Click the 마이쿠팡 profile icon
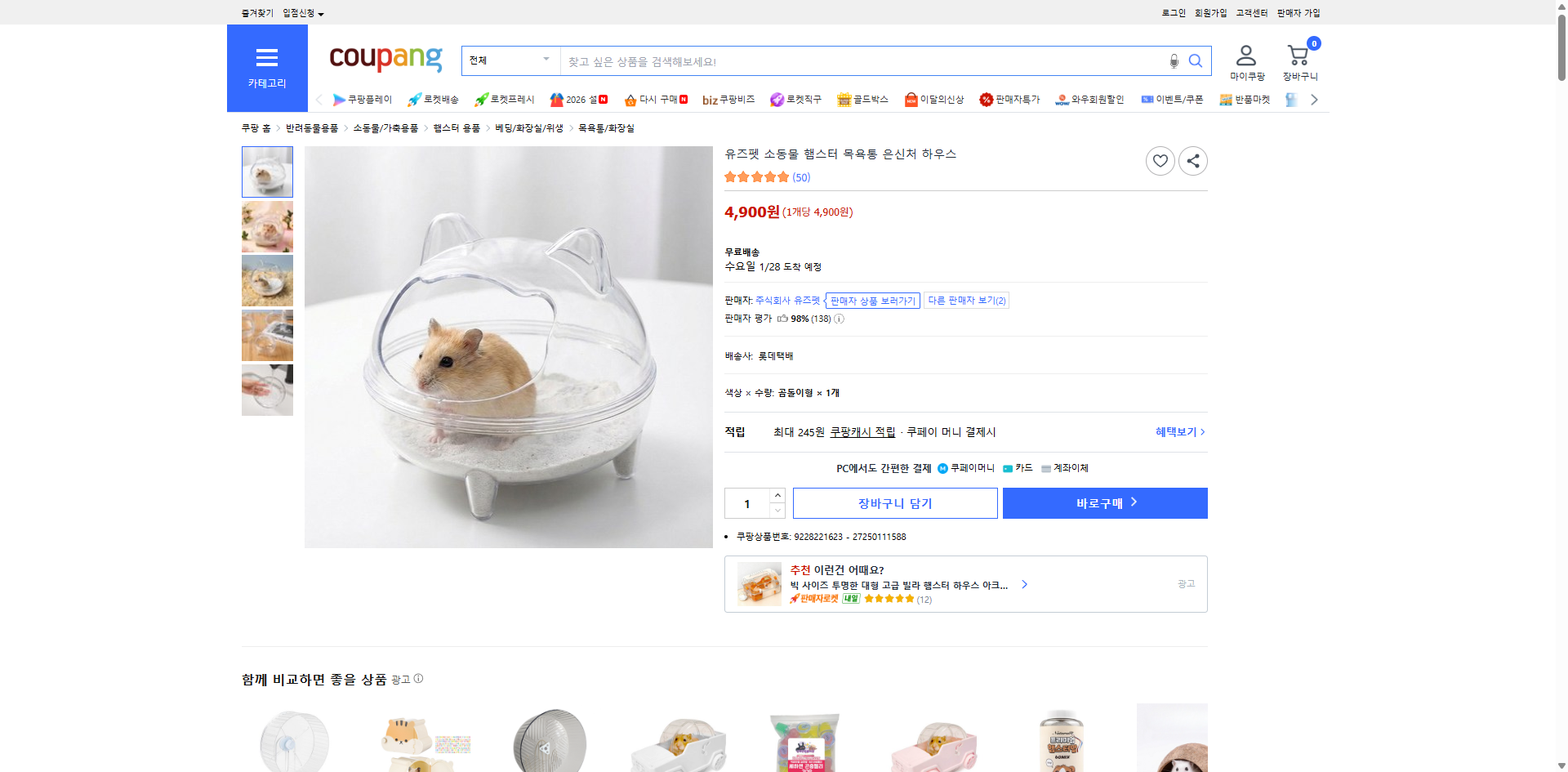The image size is (1568, 772). coord(1245,54)
